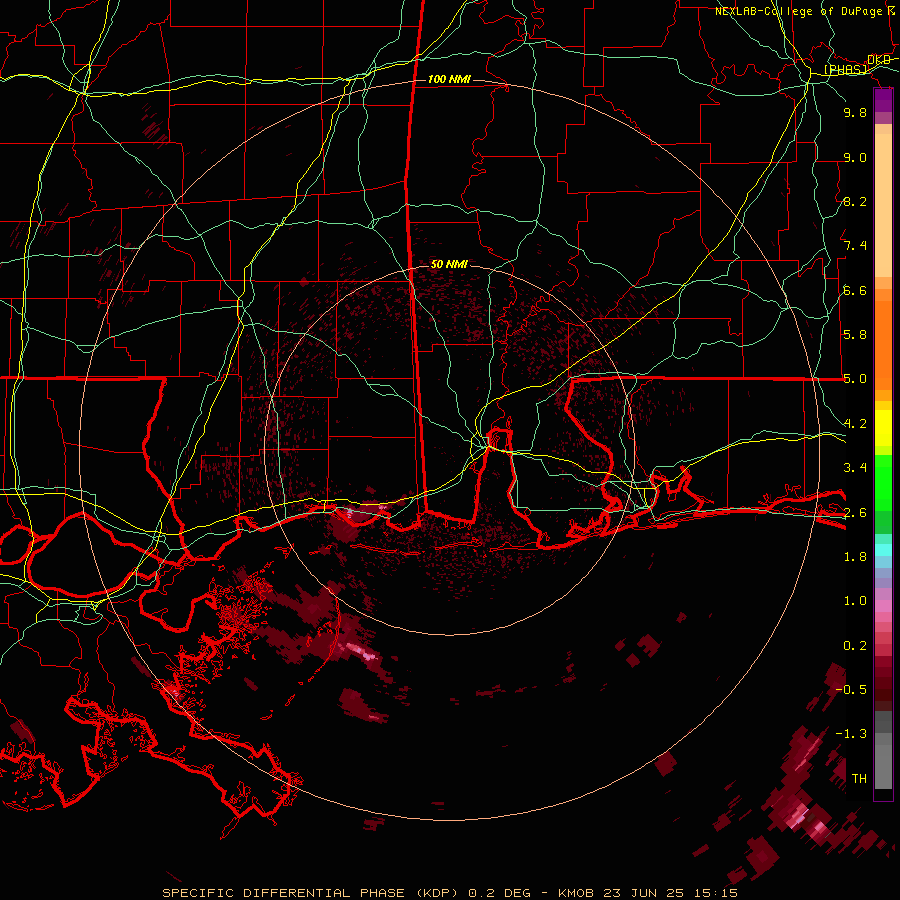Click the TH label on color scale
Image resolution: width=900 pixels, height=900 pixels.
pyautogui.click(x=859, y=778)
